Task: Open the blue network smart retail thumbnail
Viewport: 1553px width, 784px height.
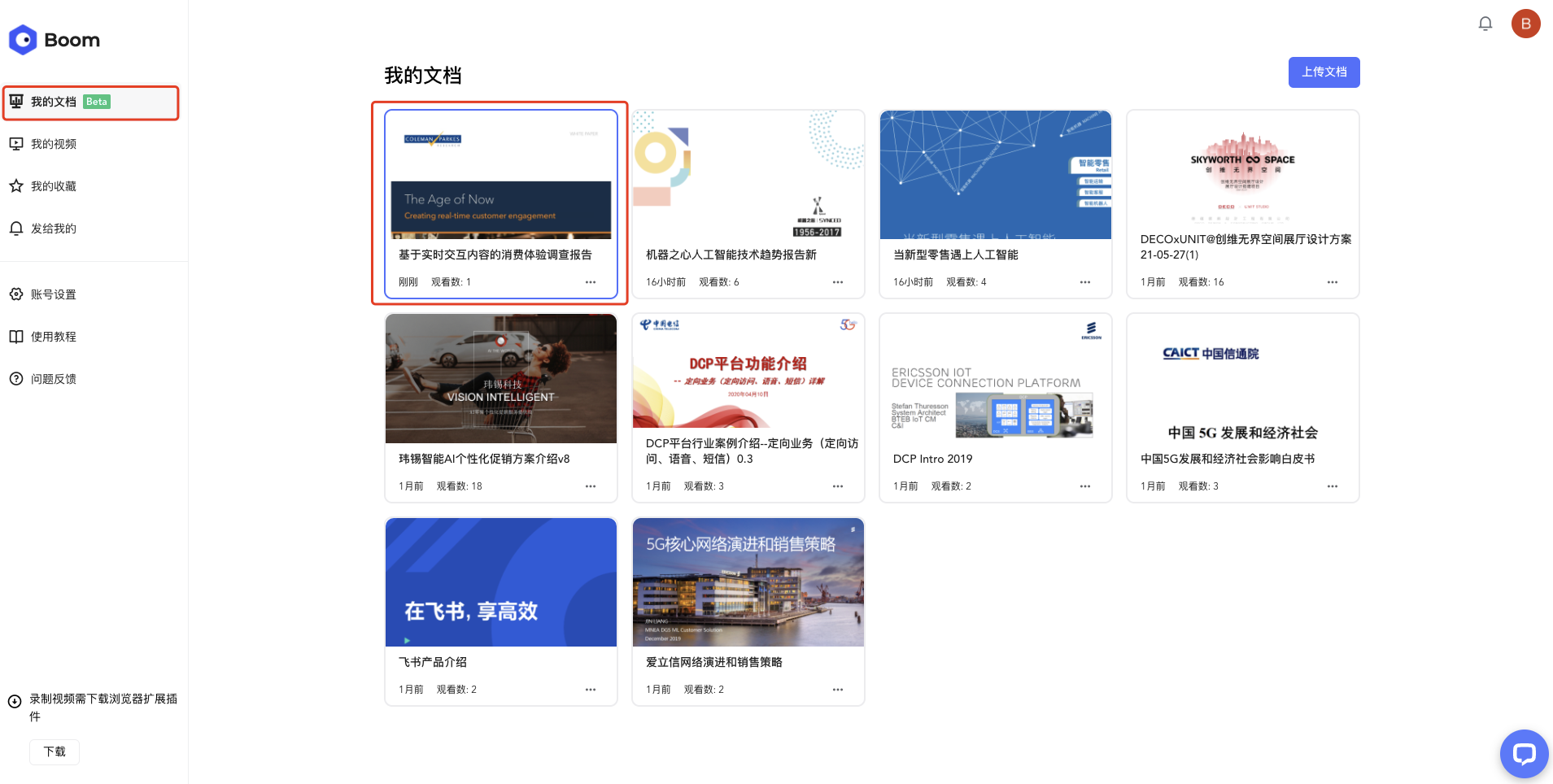Action: [996, 175]
